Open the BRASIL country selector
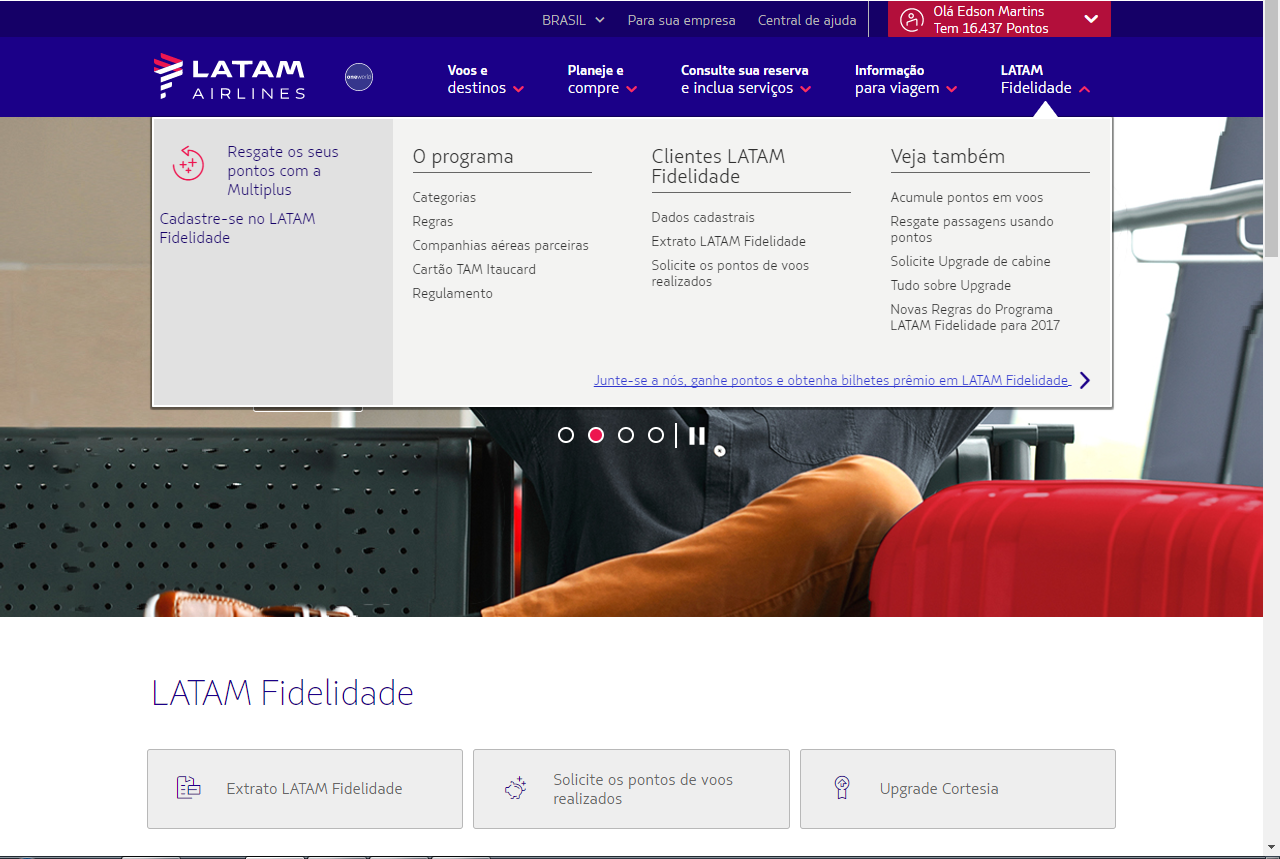1280x859 pixels. click(572, 19)
